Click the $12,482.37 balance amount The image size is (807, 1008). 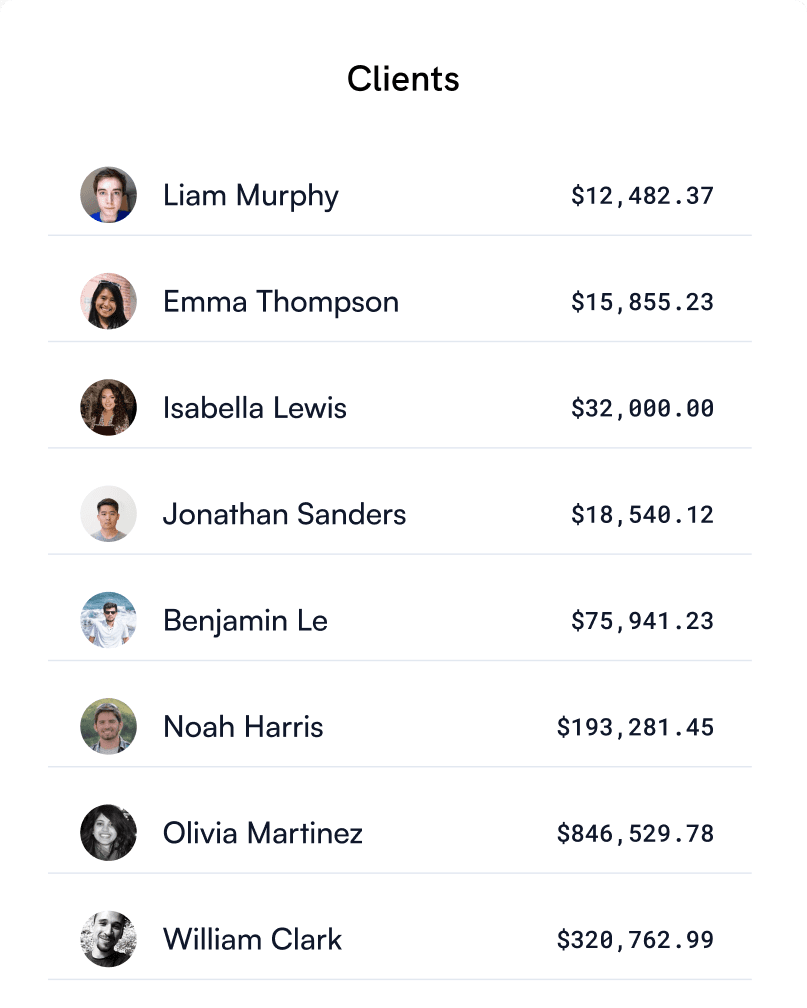pyautogui.click(x=642, y=195)
